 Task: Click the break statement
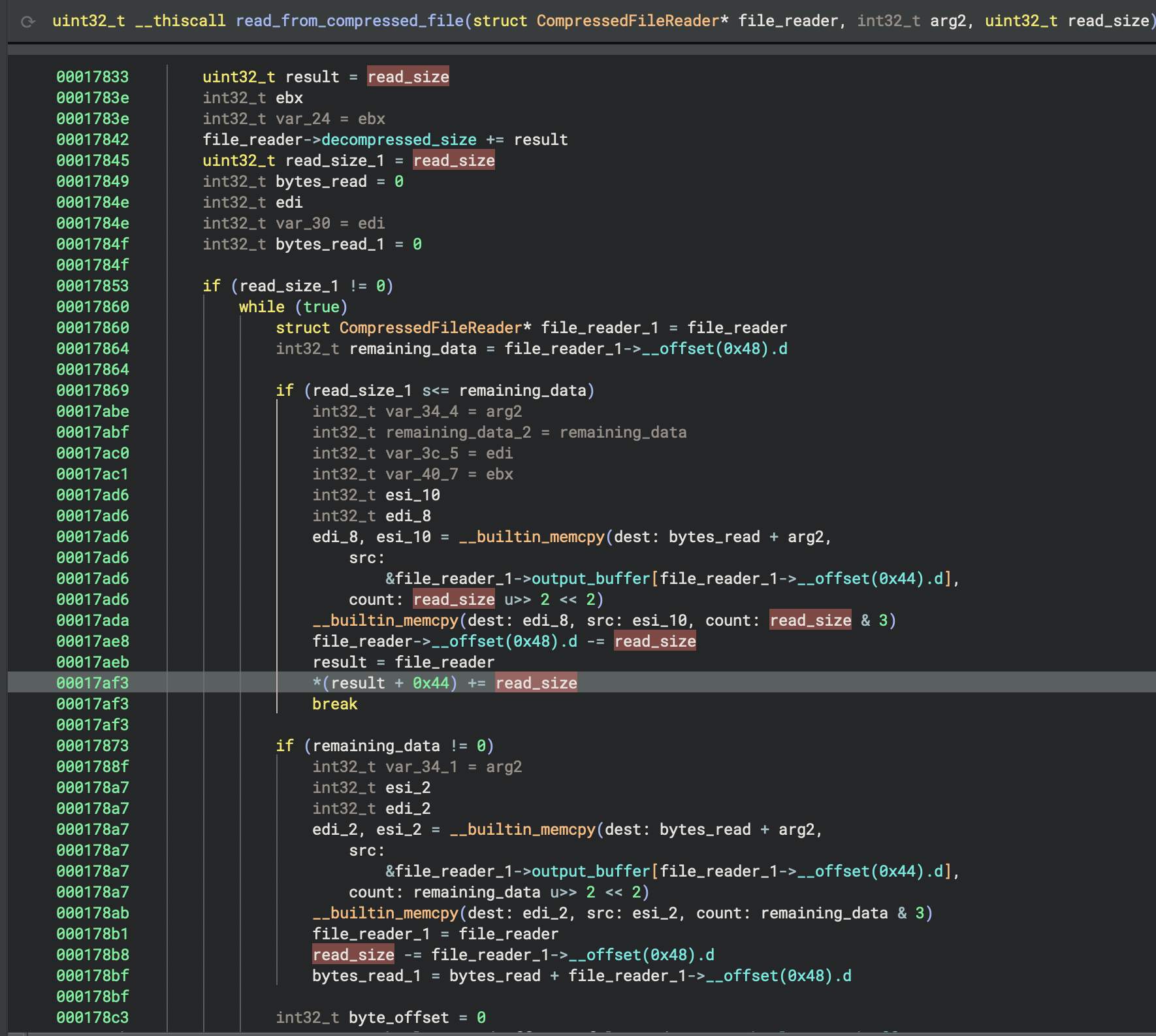coord(334,704)
